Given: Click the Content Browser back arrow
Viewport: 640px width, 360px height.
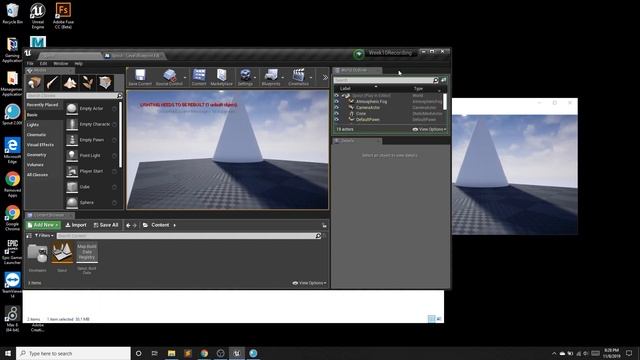Looking at the screenshot, I should pos(128,225).
